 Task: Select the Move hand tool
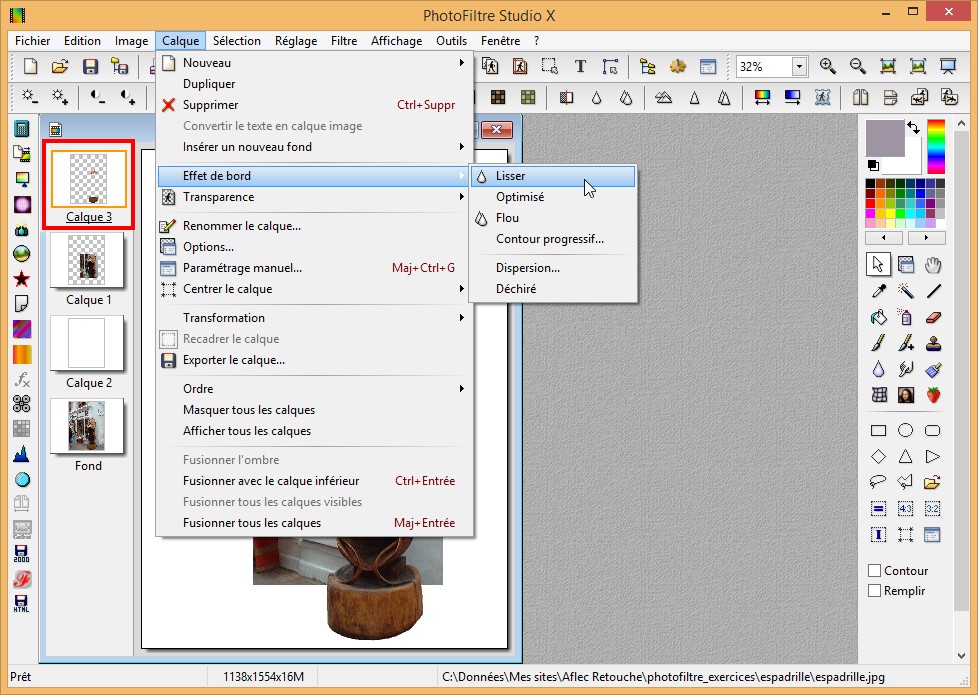point(933,265)
